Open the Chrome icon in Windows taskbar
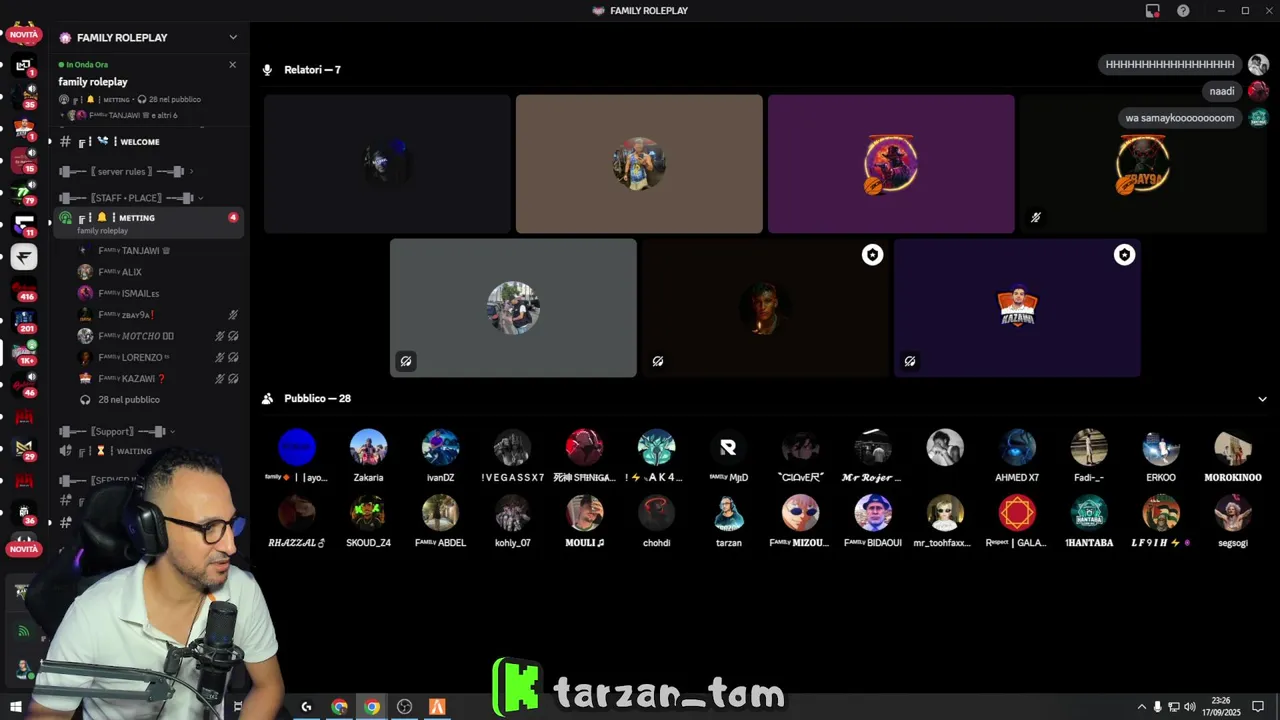Viewport: 1280px width, 720px height. (x=372, y=707)
